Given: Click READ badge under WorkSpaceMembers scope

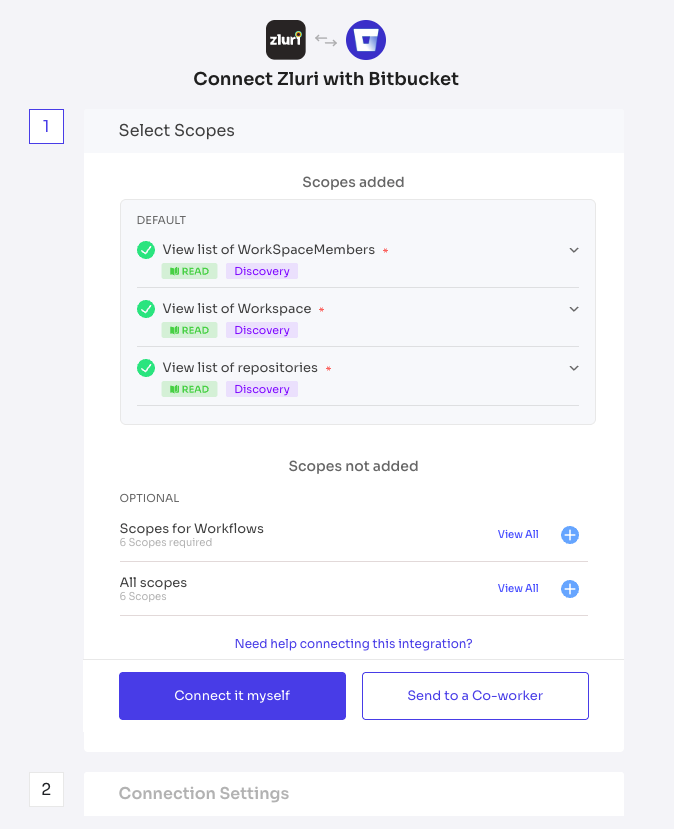Looking at the screenshot, I should (x=189, y=271).
